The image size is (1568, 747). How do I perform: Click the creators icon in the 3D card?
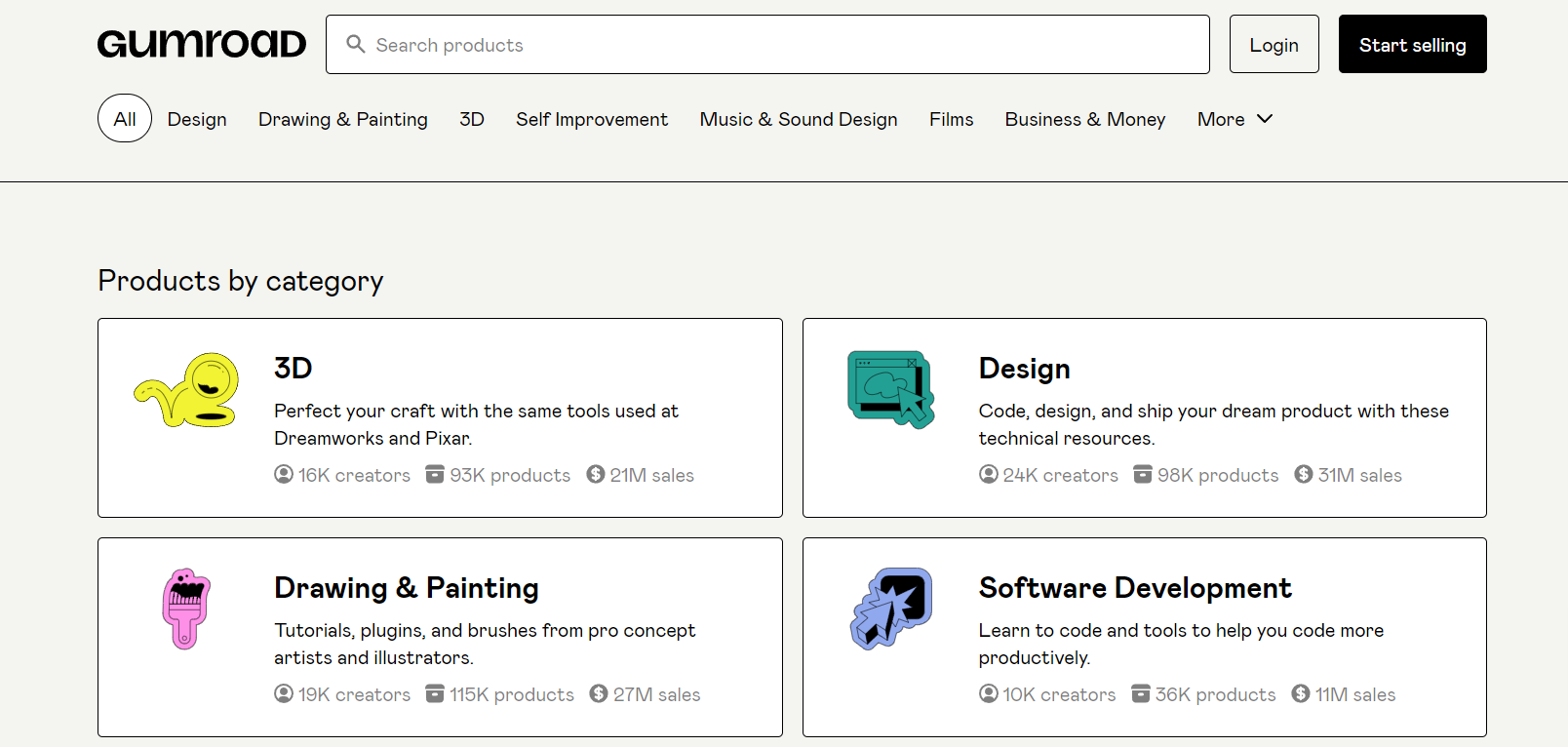284,474
